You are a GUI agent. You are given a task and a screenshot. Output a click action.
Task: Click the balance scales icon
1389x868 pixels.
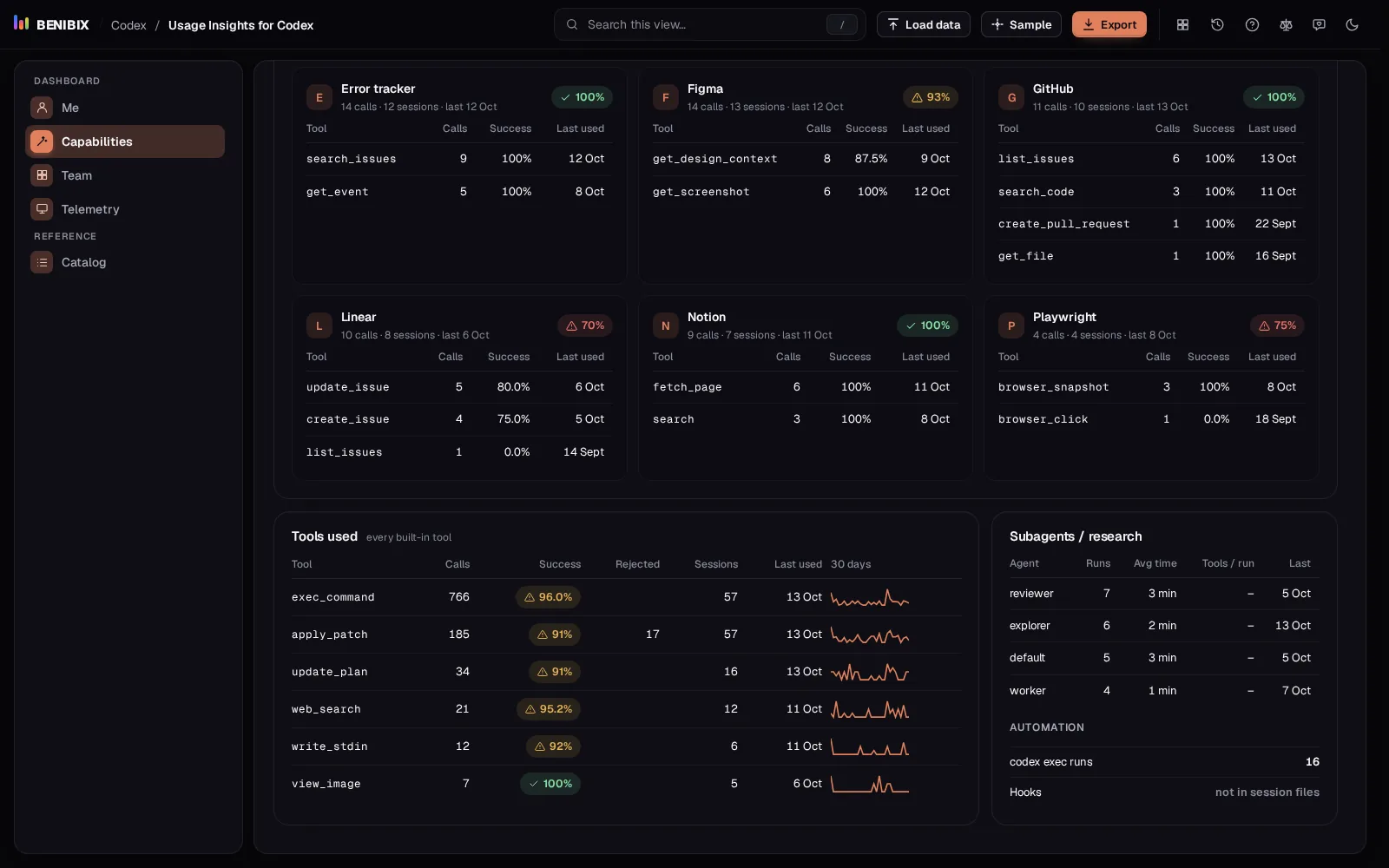[x=1286, y=24]
